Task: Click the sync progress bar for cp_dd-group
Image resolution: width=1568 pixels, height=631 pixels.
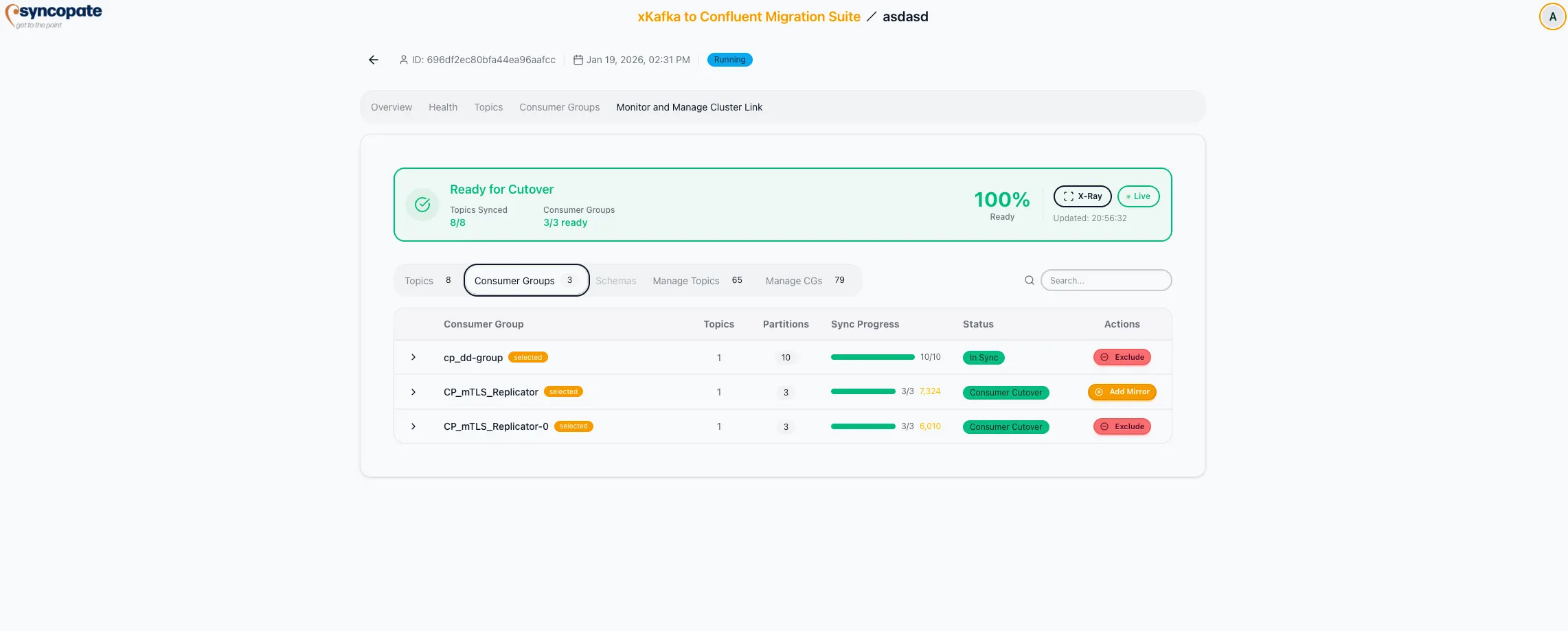Action: point(872,357)
